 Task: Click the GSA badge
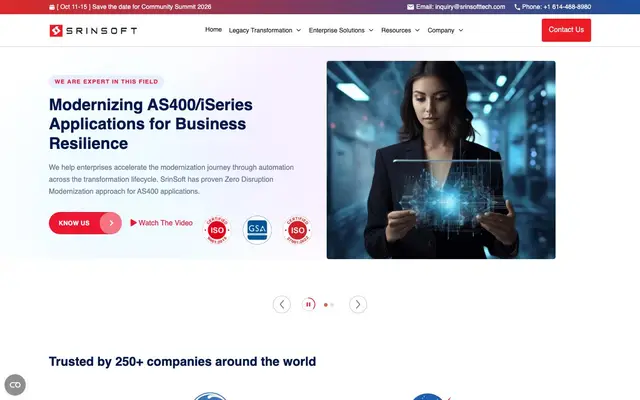point(257,230)
